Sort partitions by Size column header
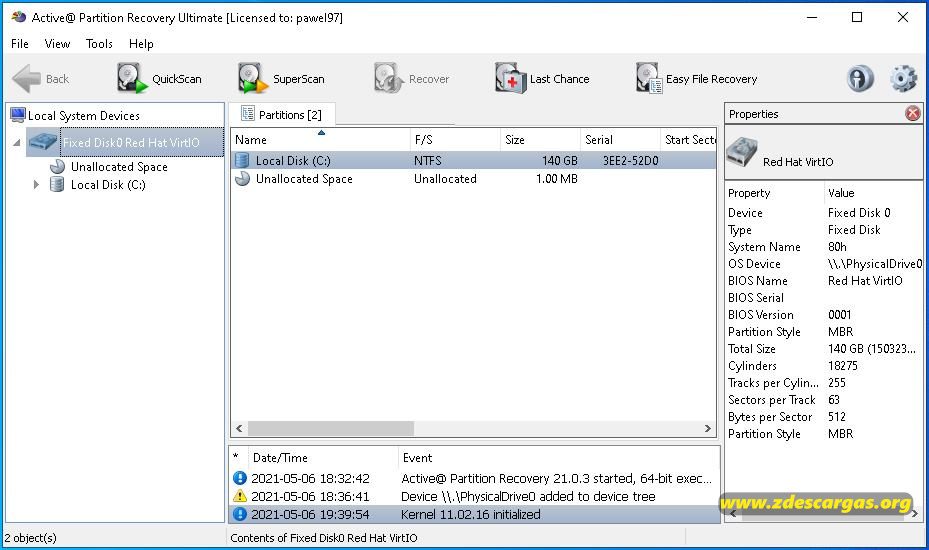 tap(540, 140)
